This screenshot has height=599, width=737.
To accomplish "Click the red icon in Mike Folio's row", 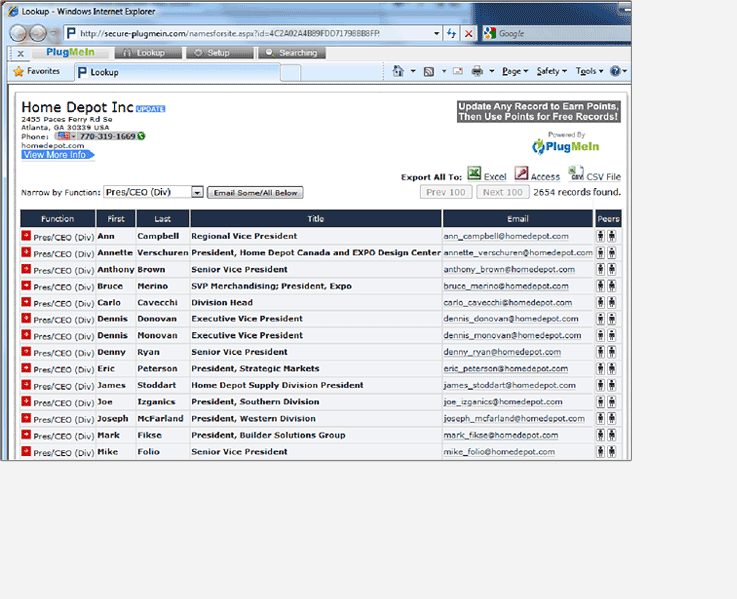I will pyautogui.click(x=26, y=451).
